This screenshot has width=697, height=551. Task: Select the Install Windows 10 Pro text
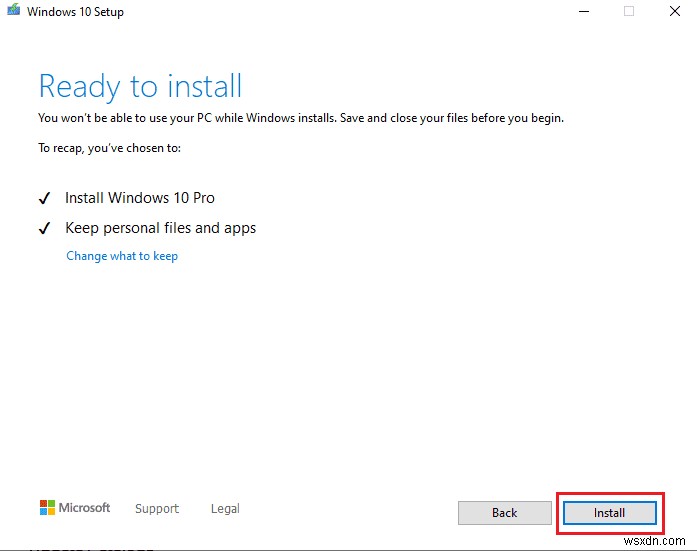pos(140,198)
